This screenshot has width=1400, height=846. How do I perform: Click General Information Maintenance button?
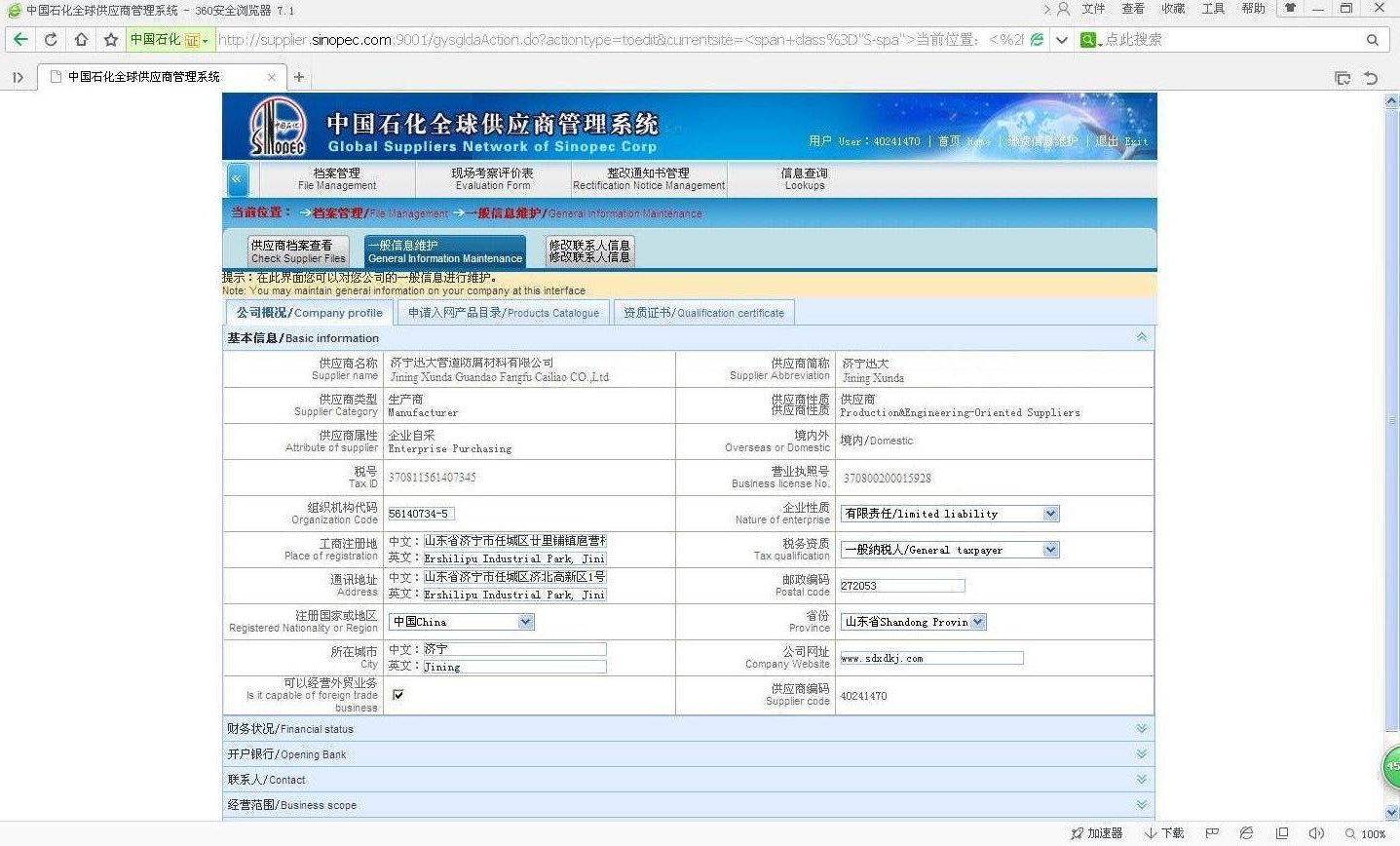445,251
